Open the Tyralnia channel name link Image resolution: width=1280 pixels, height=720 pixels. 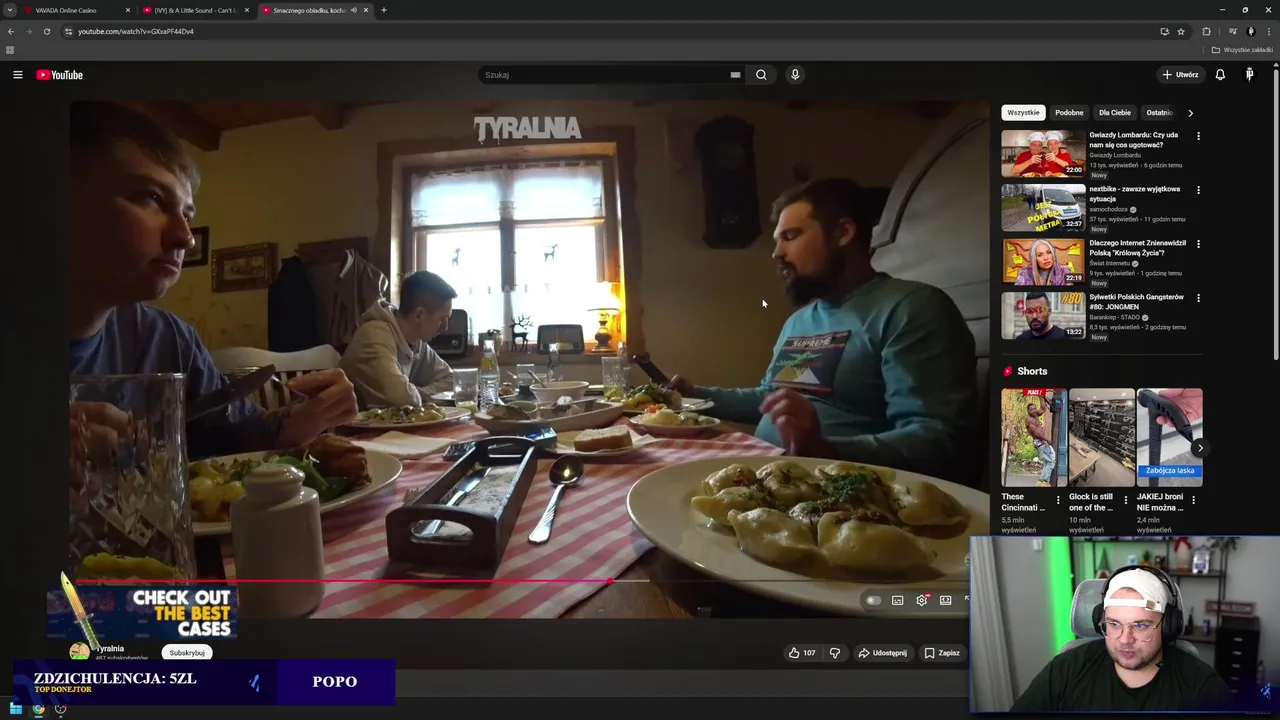click(x=110, y=649)
